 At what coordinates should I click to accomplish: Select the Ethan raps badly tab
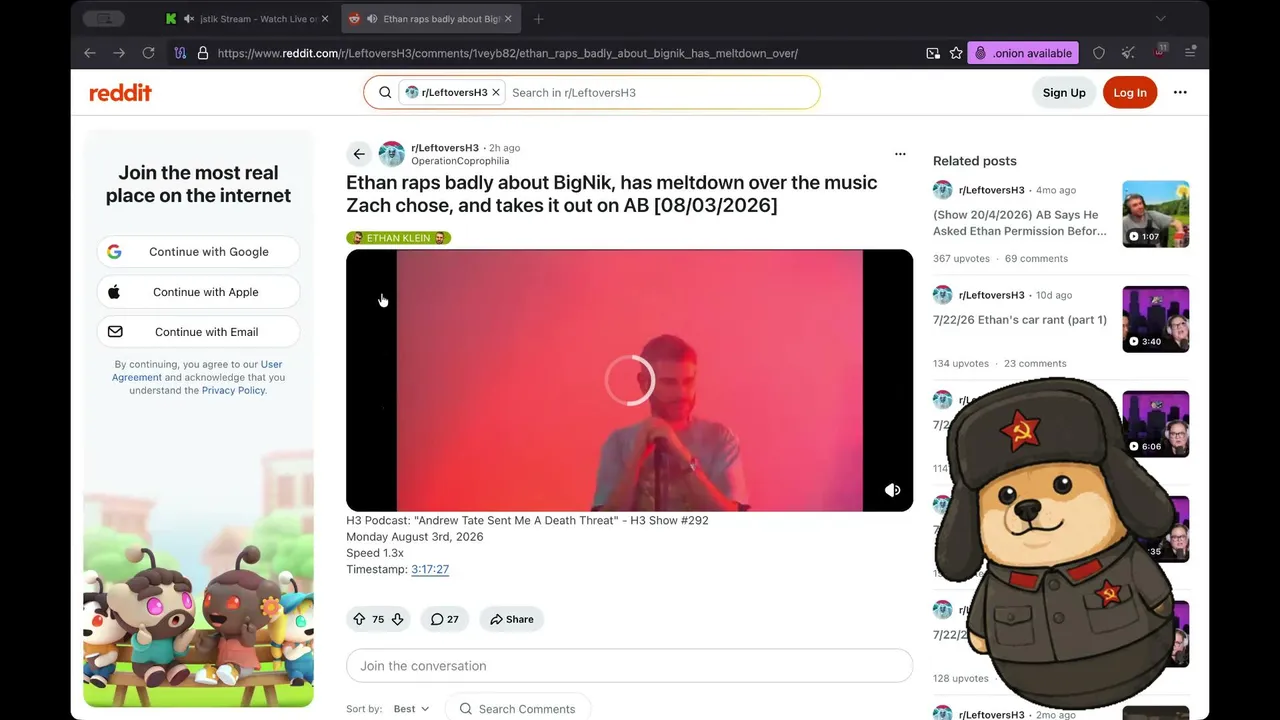point(431,19)
